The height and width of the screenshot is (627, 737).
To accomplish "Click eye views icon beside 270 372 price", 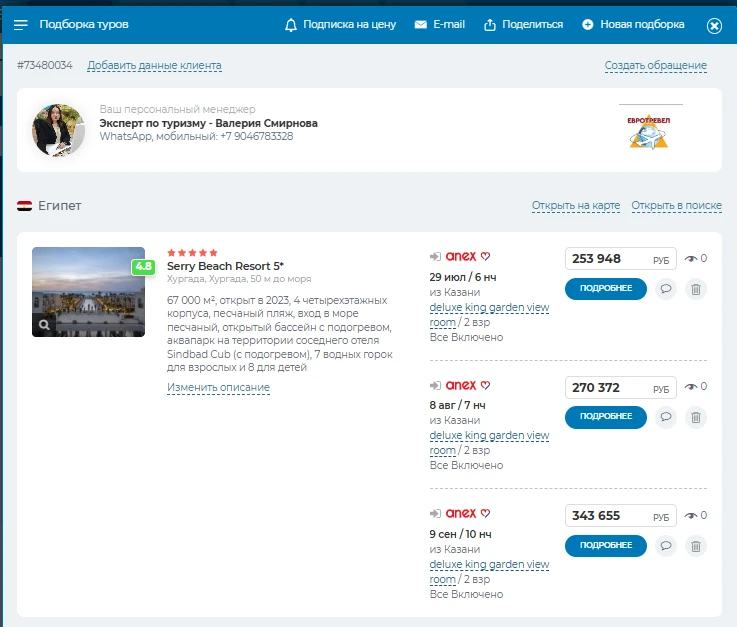I will tap(691, 387).
